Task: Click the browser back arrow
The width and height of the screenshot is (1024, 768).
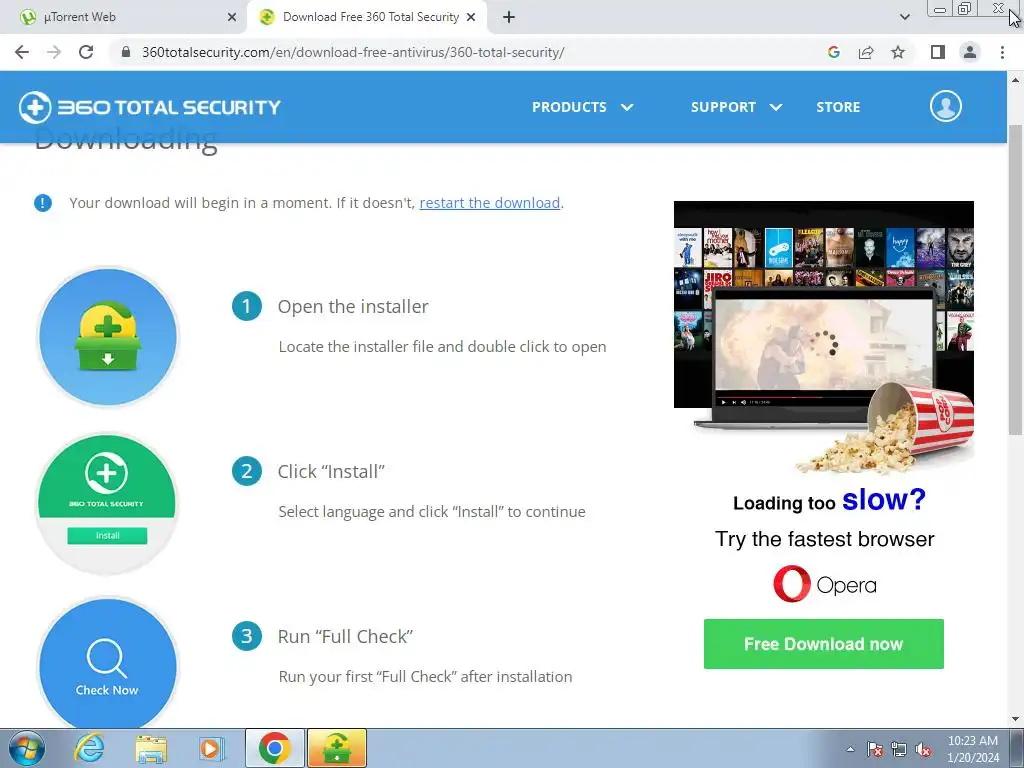Action: (x=22, y=52)
